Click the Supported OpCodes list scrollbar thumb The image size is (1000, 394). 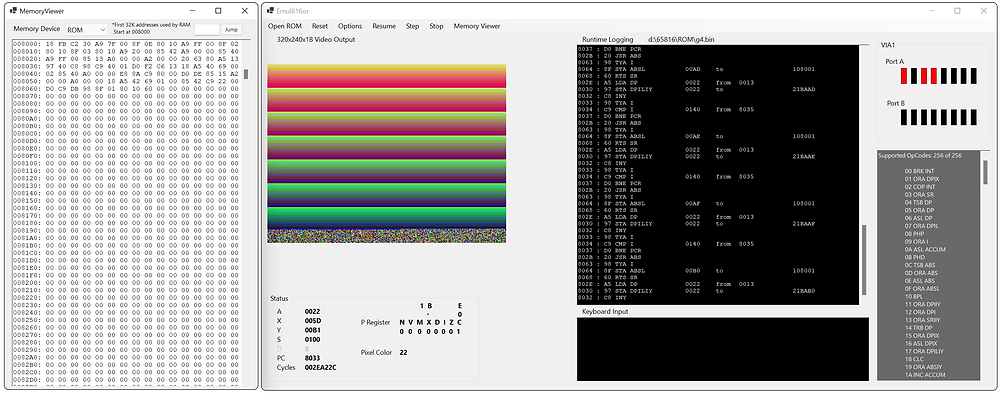(x=985, y=172)
